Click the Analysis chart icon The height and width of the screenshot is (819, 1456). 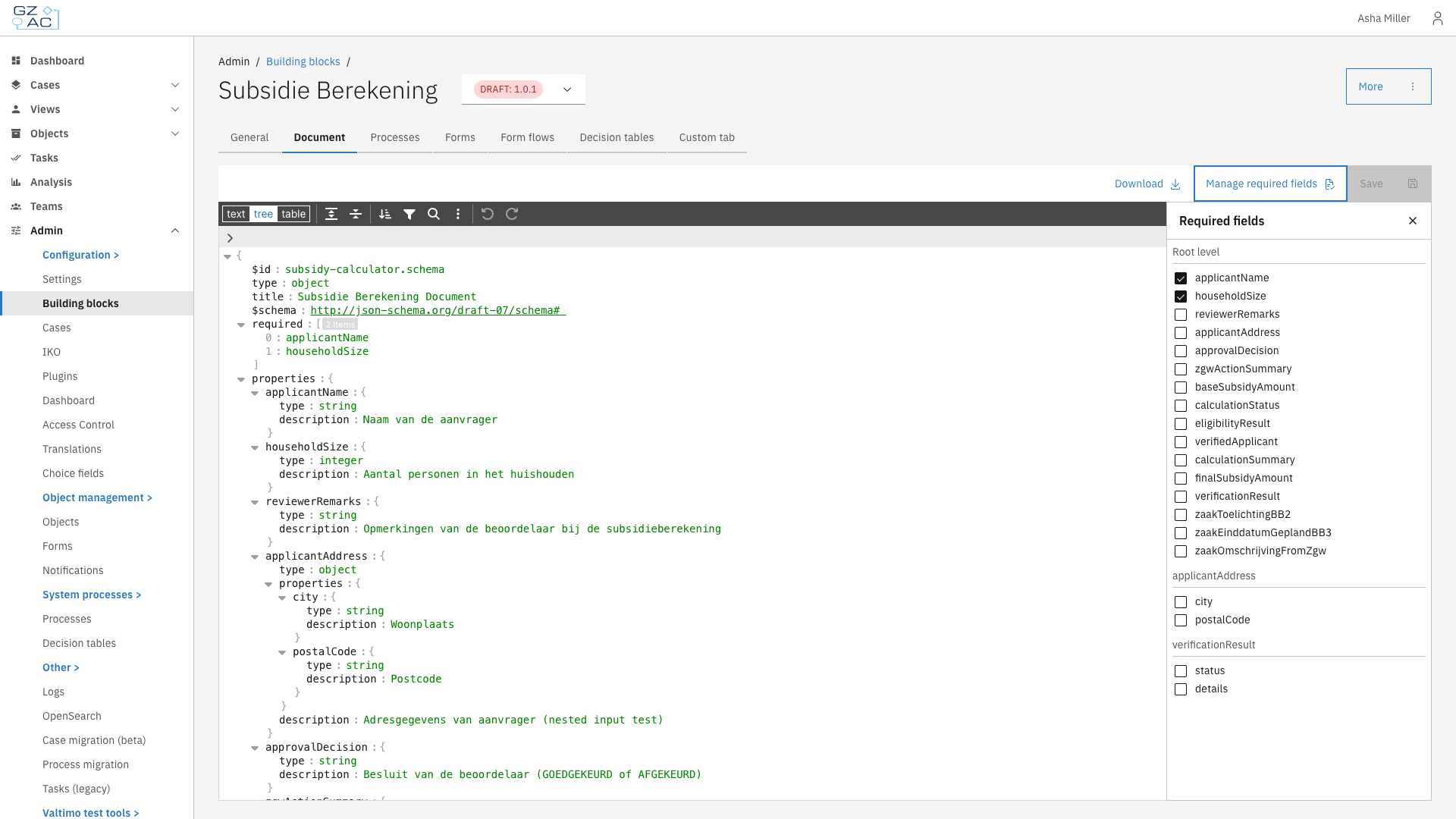pos(16,182)
